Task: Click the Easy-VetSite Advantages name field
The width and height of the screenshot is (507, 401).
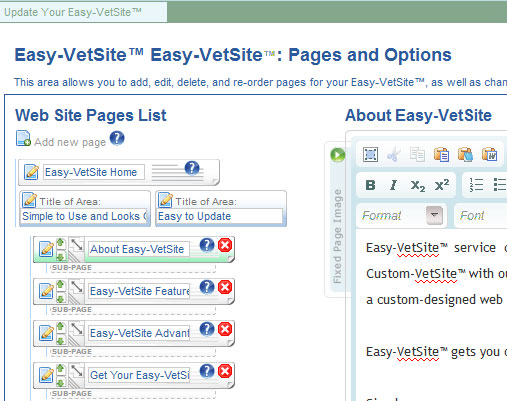Action: tap(139, 333)
